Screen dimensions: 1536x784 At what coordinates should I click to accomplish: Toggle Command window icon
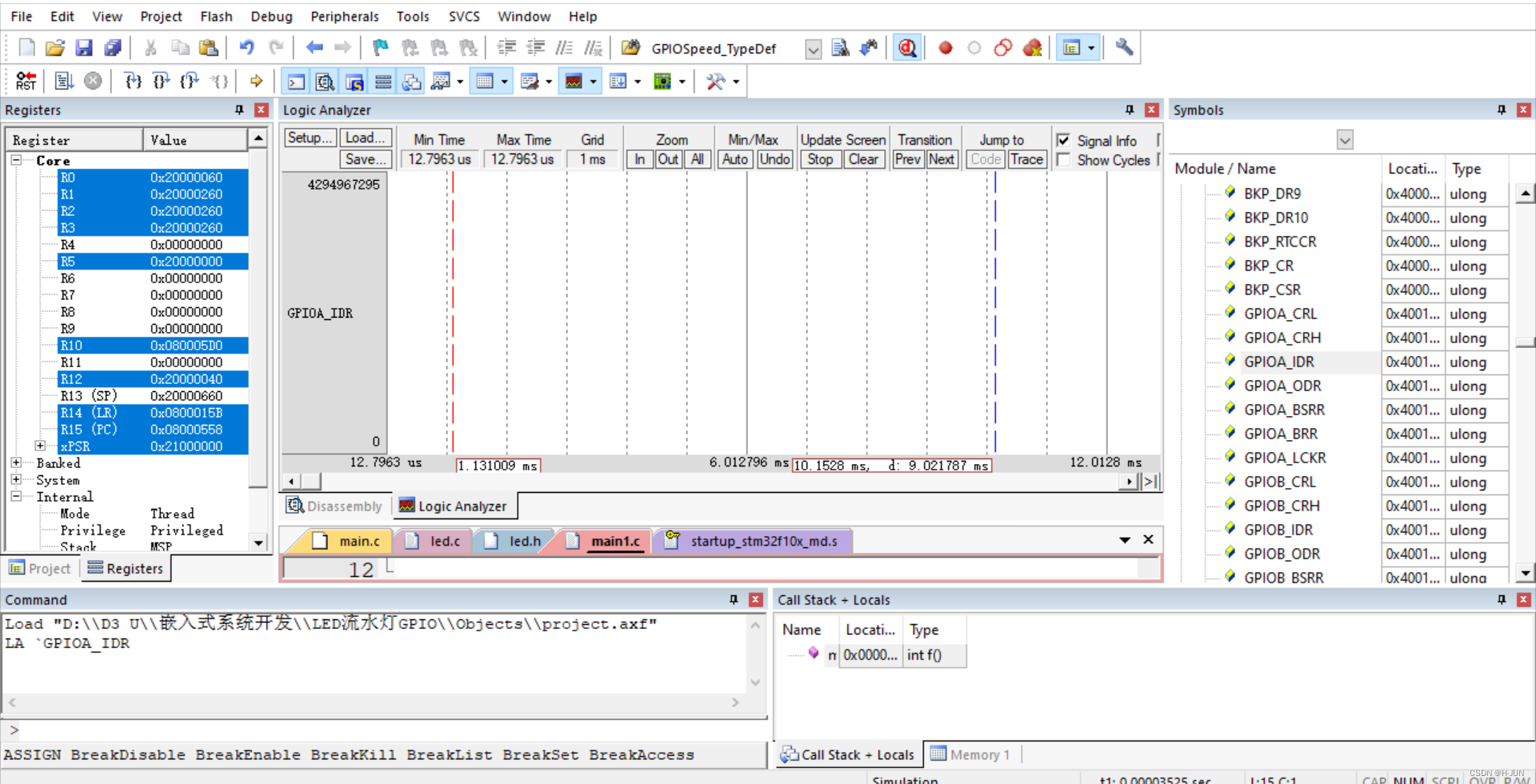point(296,82)
